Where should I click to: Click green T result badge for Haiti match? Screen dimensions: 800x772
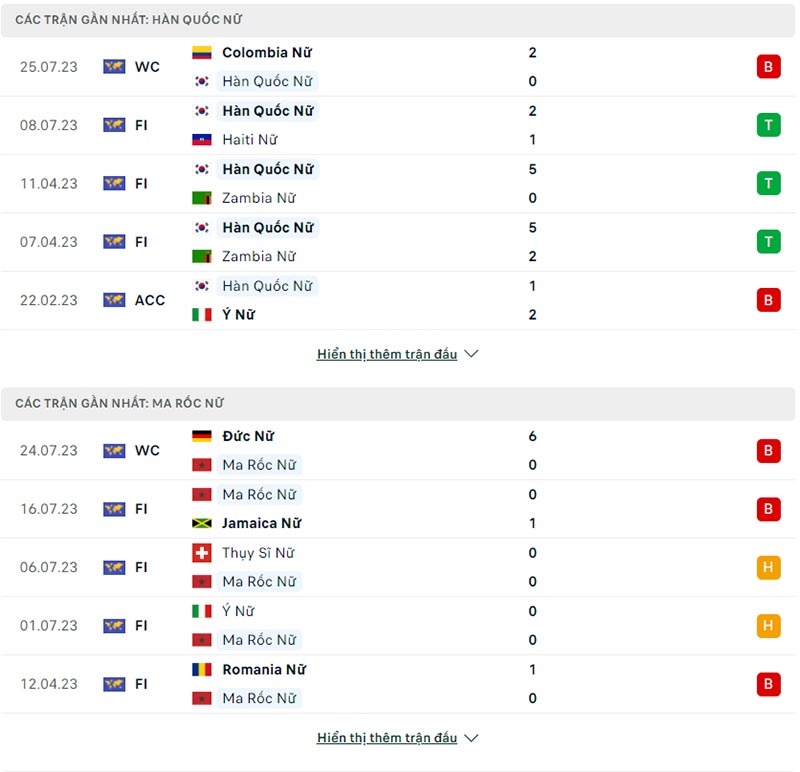click(768, 125)
